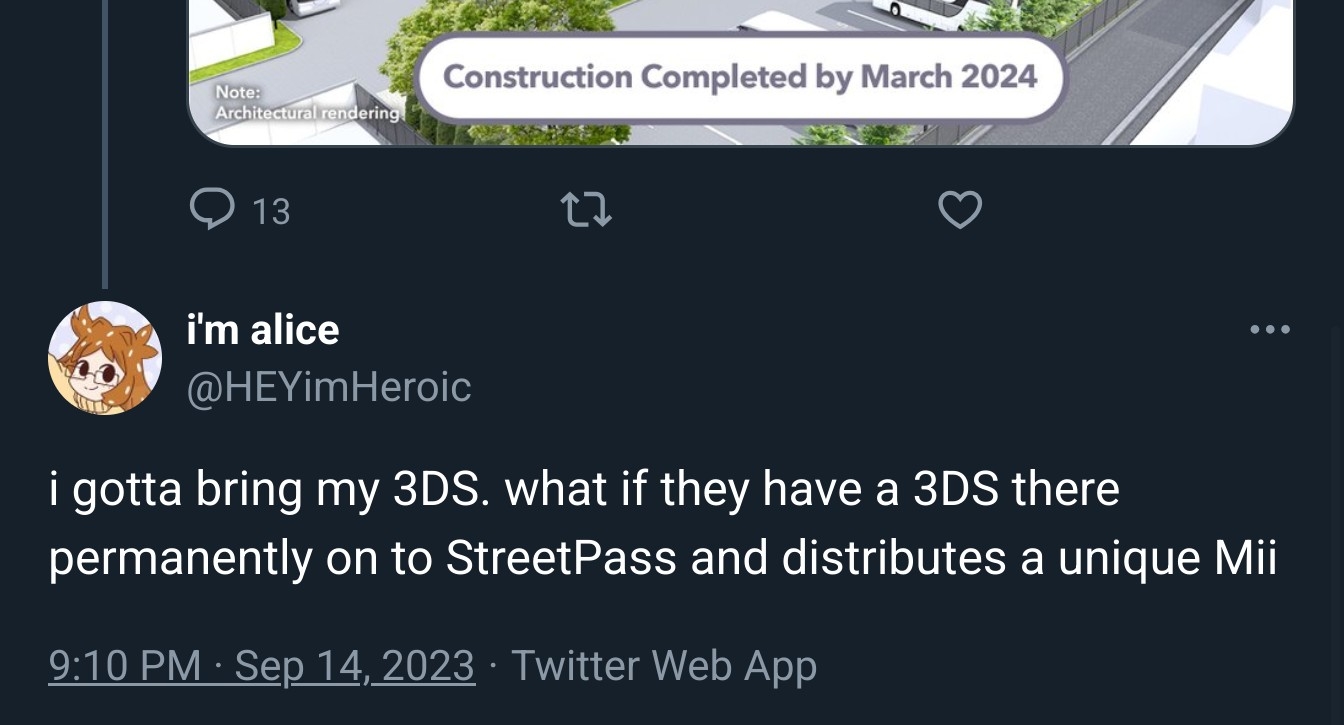Open i'm alice's profile picture
This screenshot has width=1344, height=725.
coord(105,358)
